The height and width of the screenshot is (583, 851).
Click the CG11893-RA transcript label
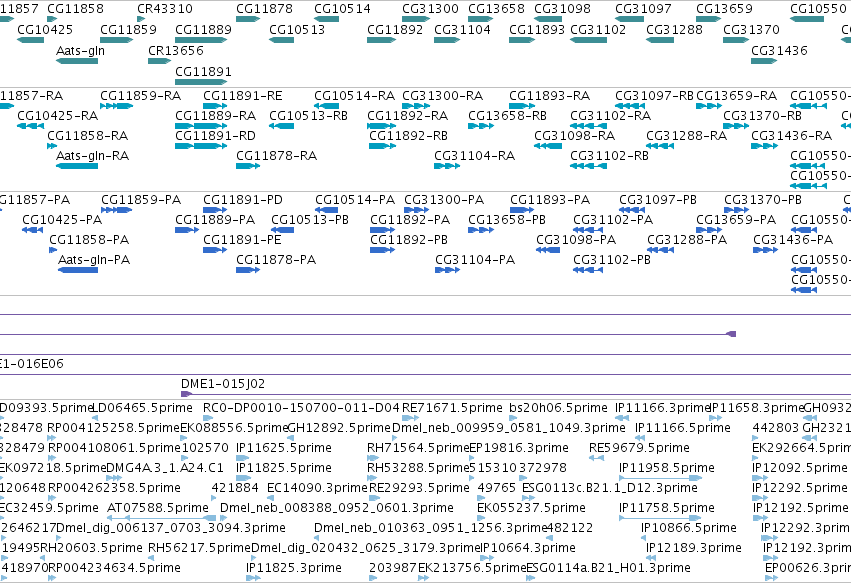click(x=550, y=96)
